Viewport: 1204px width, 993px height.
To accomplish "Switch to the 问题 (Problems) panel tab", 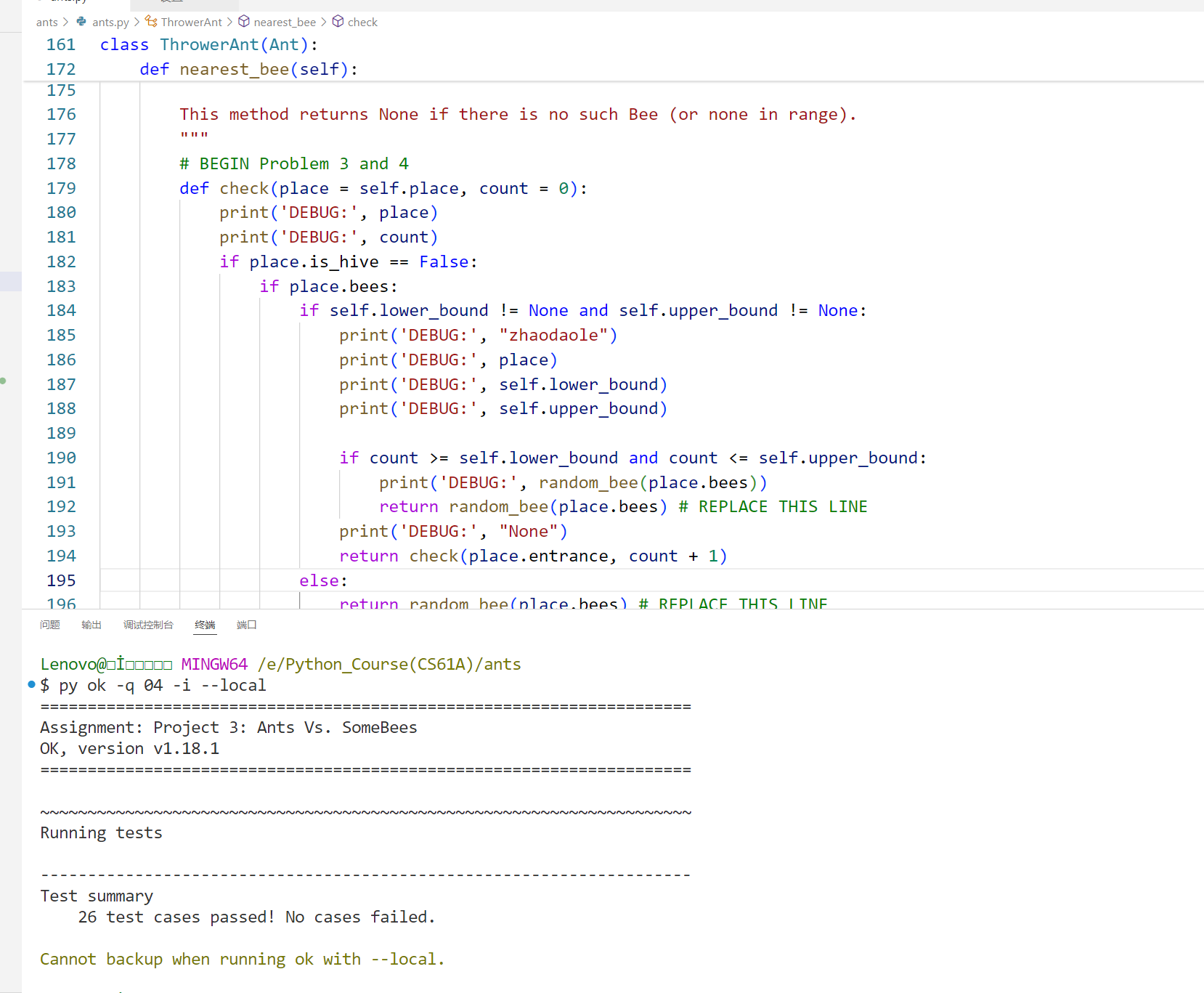I will tap(50, 625).
